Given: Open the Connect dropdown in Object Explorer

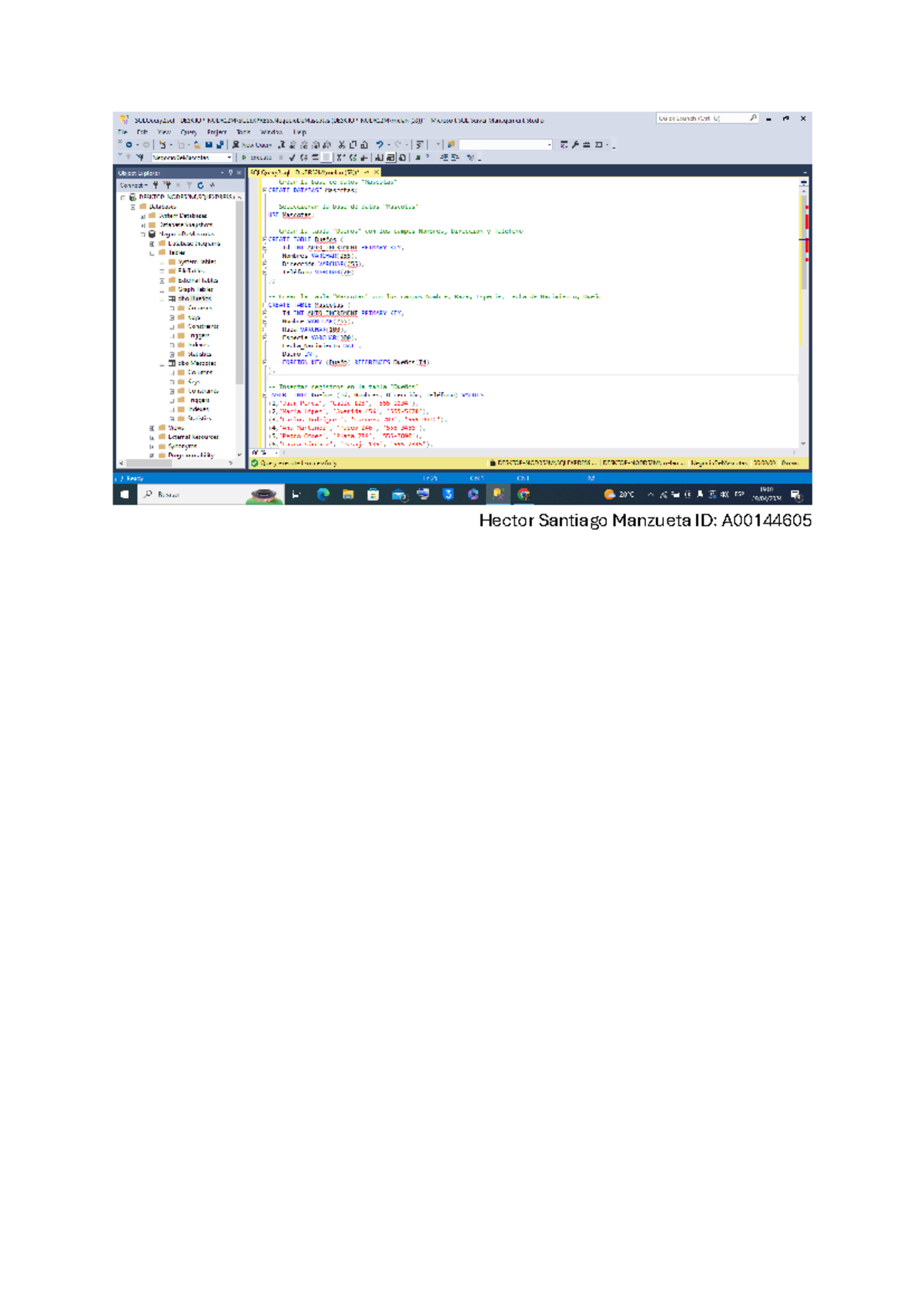Looking at the screenshot, I should point(133,186).
